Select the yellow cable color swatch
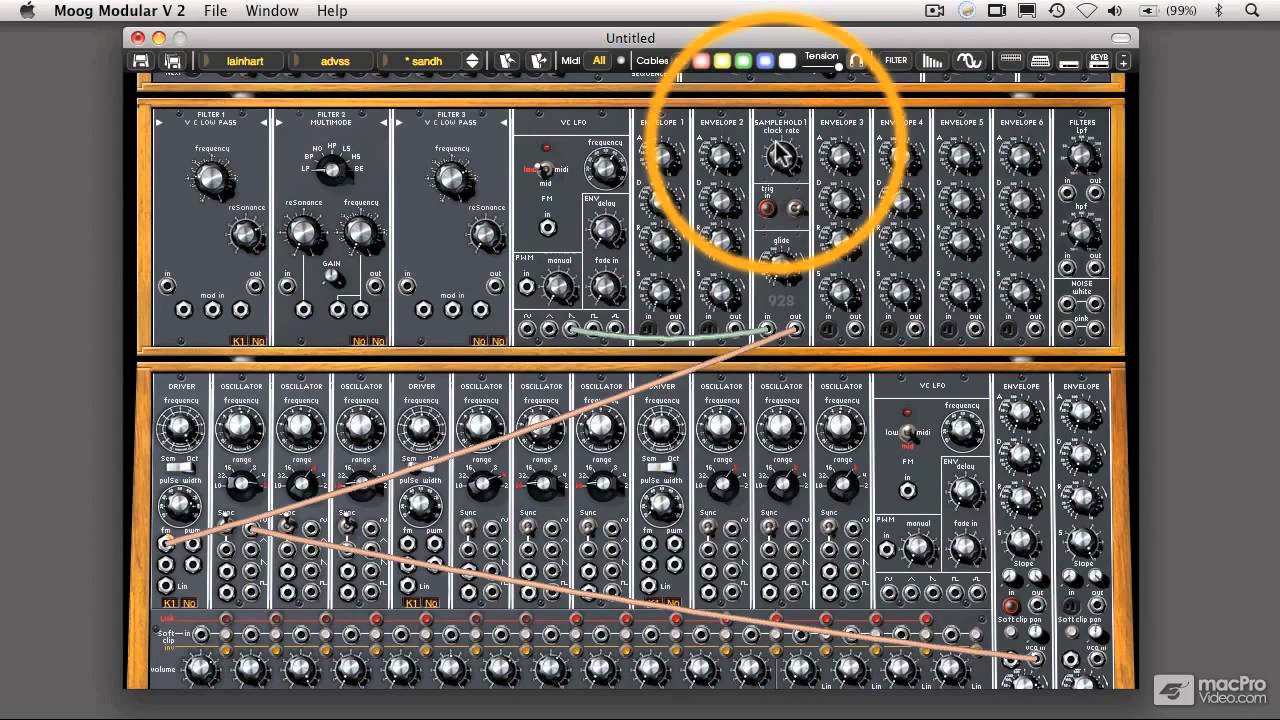1280x720 pixels. [x=722, y=61]
